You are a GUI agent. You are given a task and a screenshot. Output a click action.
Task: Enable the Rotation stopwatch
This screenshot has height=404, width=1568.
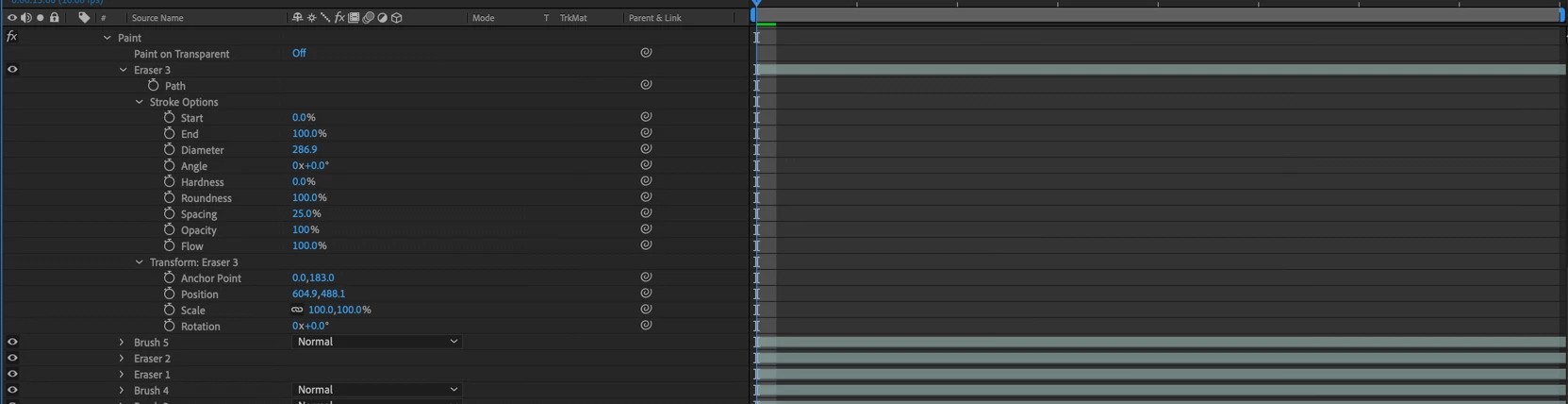[x=169, y=326]
